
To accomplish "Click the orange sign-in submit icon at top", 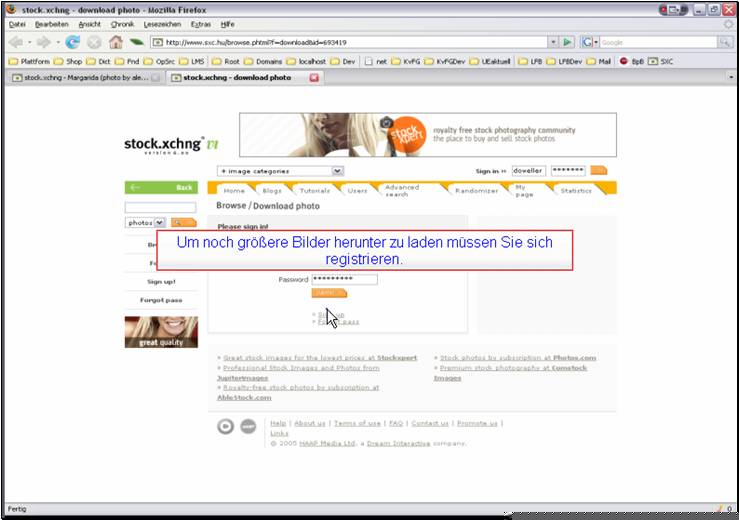I will click(599, 170).
